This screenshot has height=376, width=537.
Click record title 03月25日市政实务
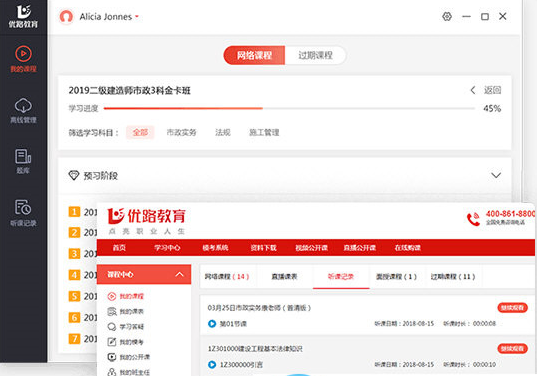coord(259,308)
